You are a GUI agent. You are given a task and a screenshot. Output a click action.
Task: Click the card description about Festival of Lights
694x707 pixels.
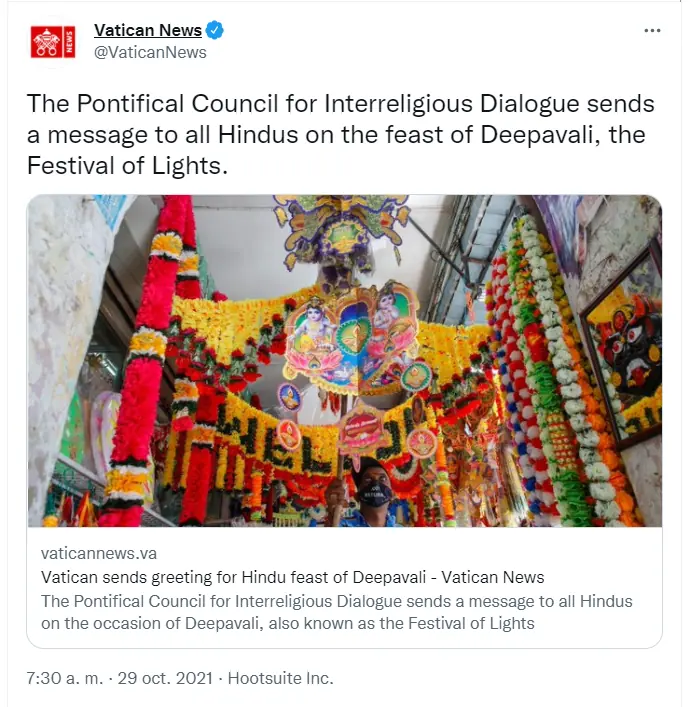(x=336, y=612)
